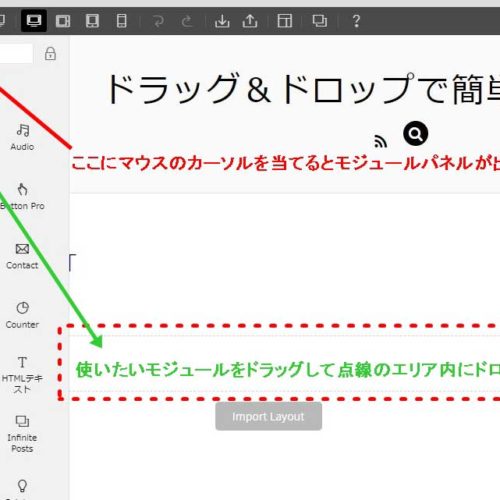500x500 pixels.
Task: Click the Import Layout button
Action: [x=268, y=416]
